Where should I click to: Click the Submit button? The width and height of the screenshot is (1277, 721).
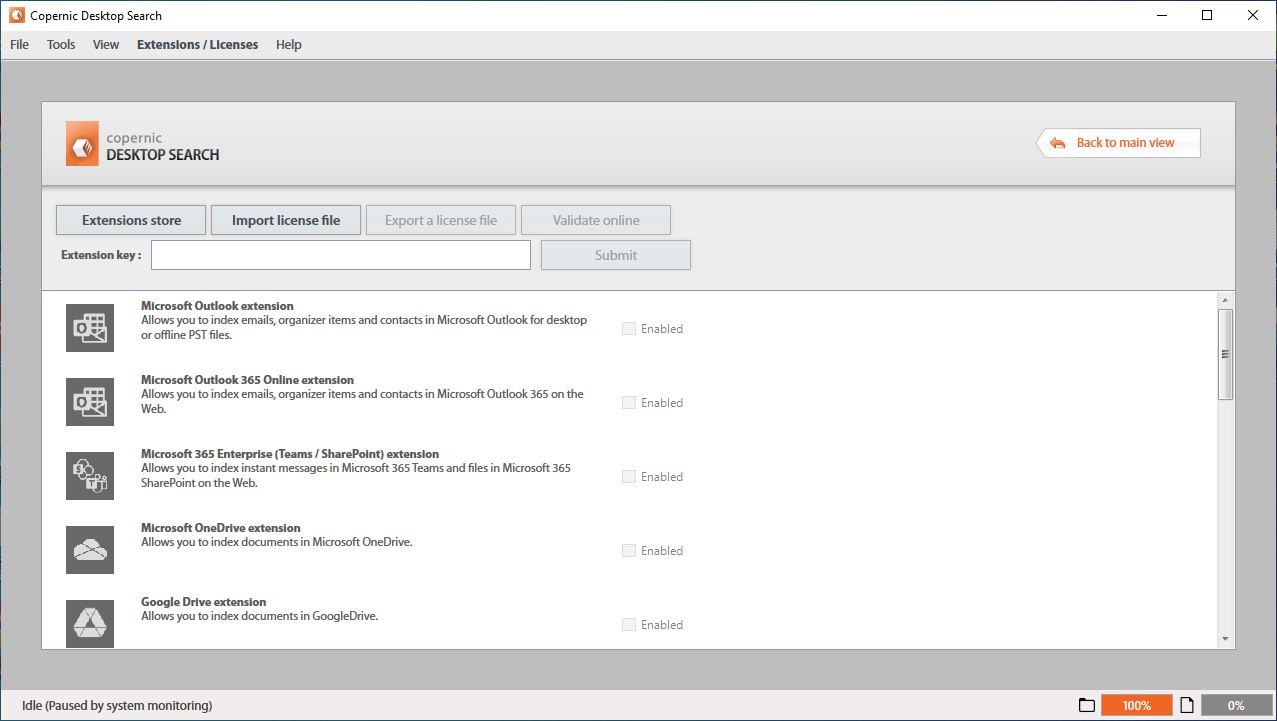click(x=616, y=255)
